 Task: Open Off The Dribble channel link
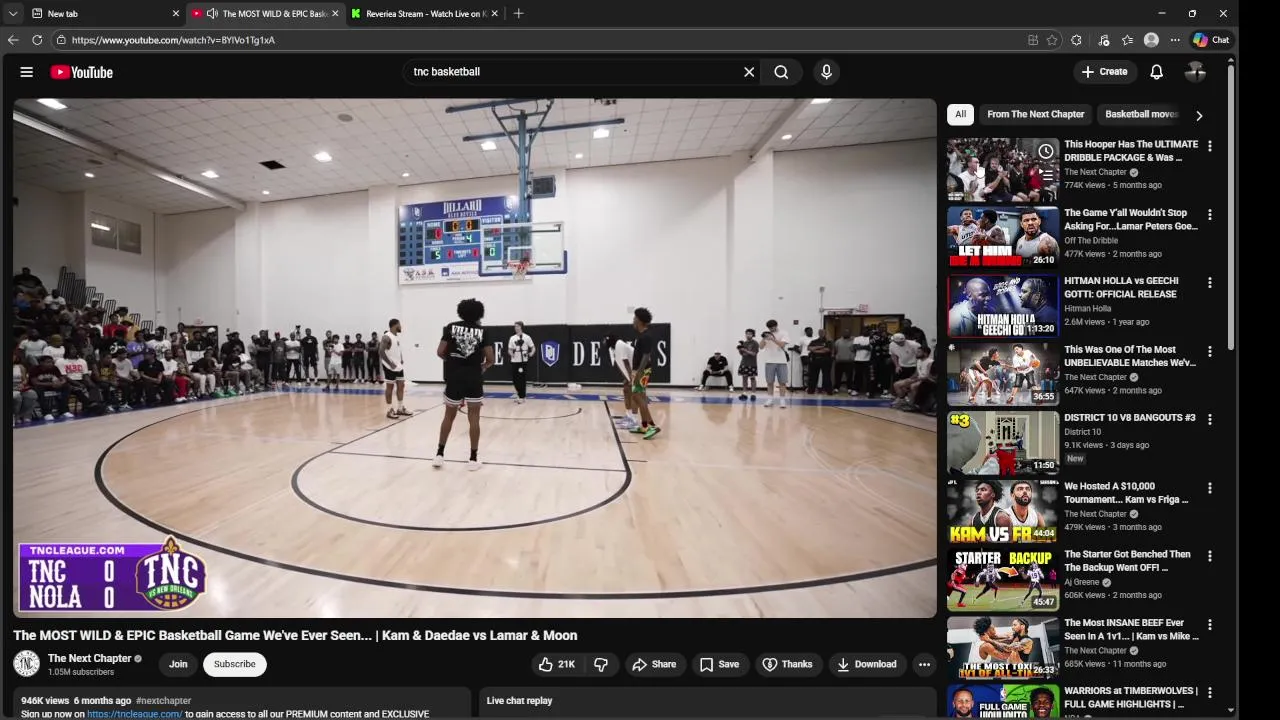coord(1091,240)
